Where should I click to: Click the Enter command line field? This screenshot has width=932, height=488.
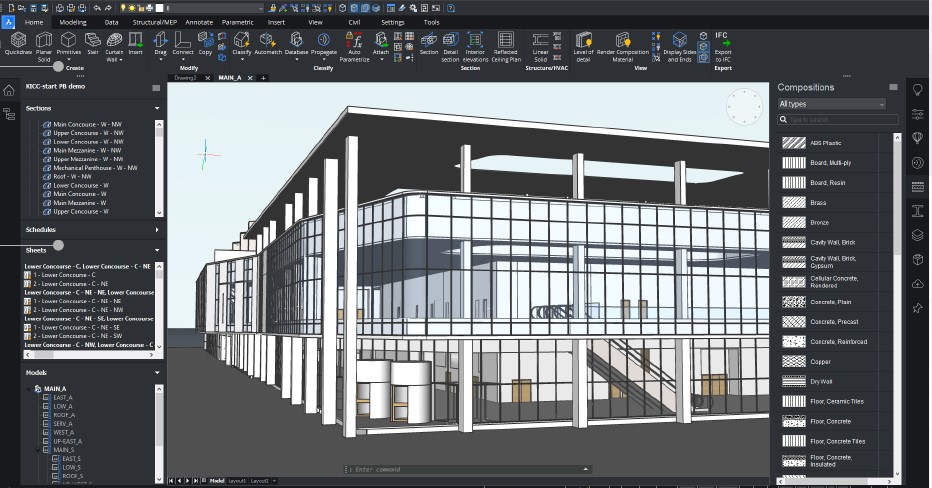pyautogui.click(x=467, y=470)
